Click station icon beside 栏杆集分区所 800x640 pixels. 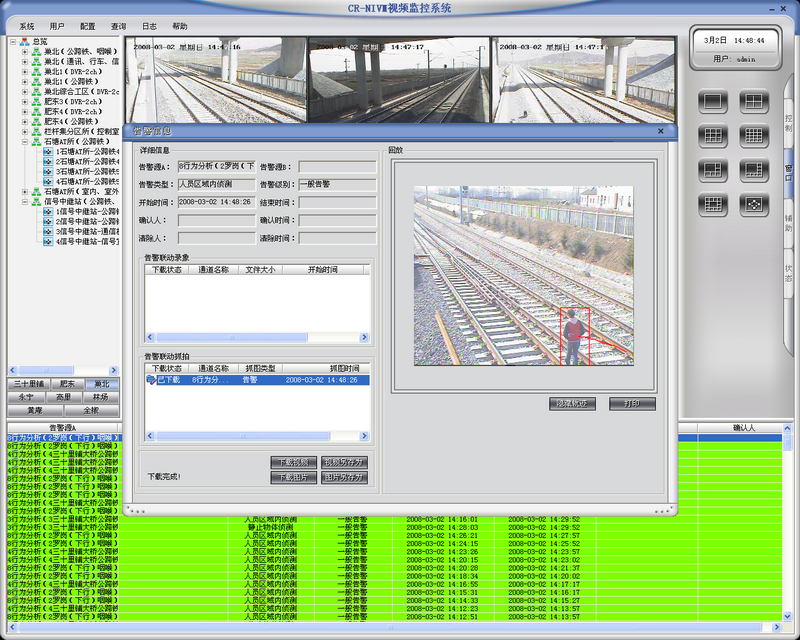point(36,131)
